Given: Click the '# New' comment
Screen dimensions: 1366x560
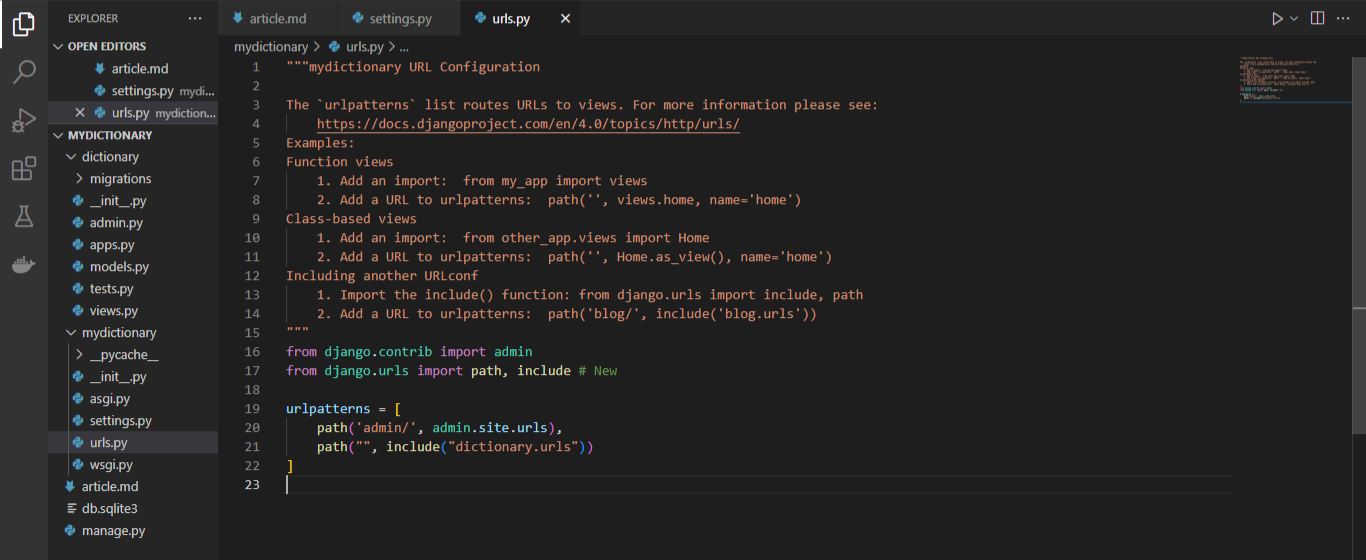Looking at the screenshot, I should 598,371.
